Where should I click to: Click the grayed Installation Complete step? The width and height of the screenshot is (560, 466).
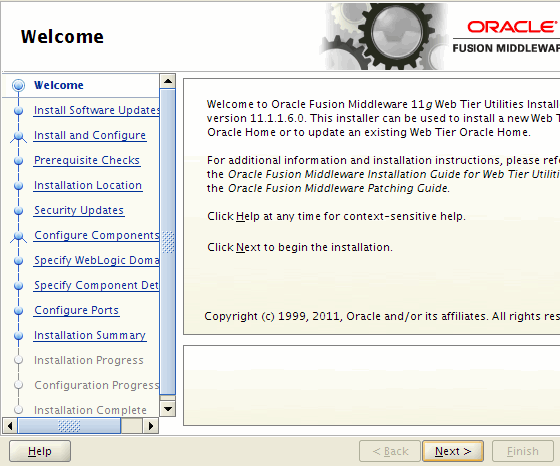pos(90,410)
